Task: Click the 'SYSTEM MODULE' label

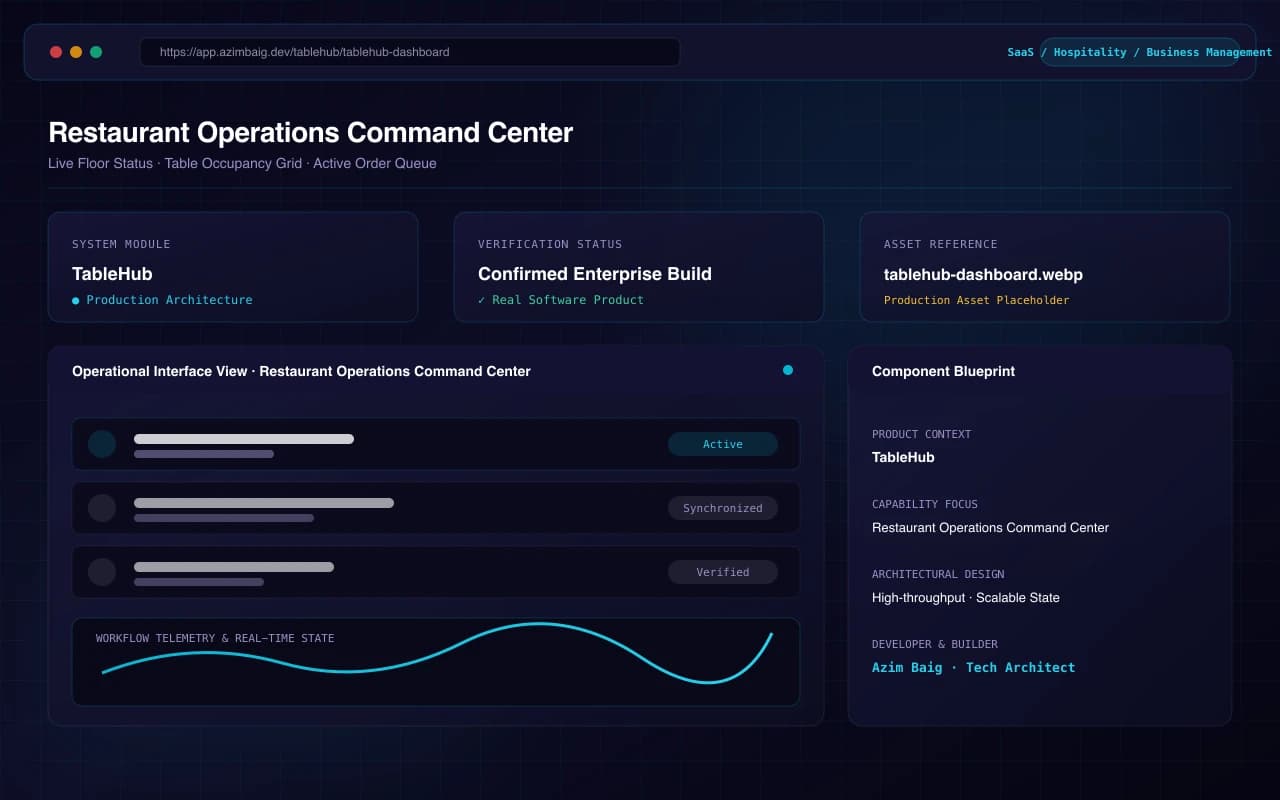Action: pyautogui.click(x=121, y=244)
